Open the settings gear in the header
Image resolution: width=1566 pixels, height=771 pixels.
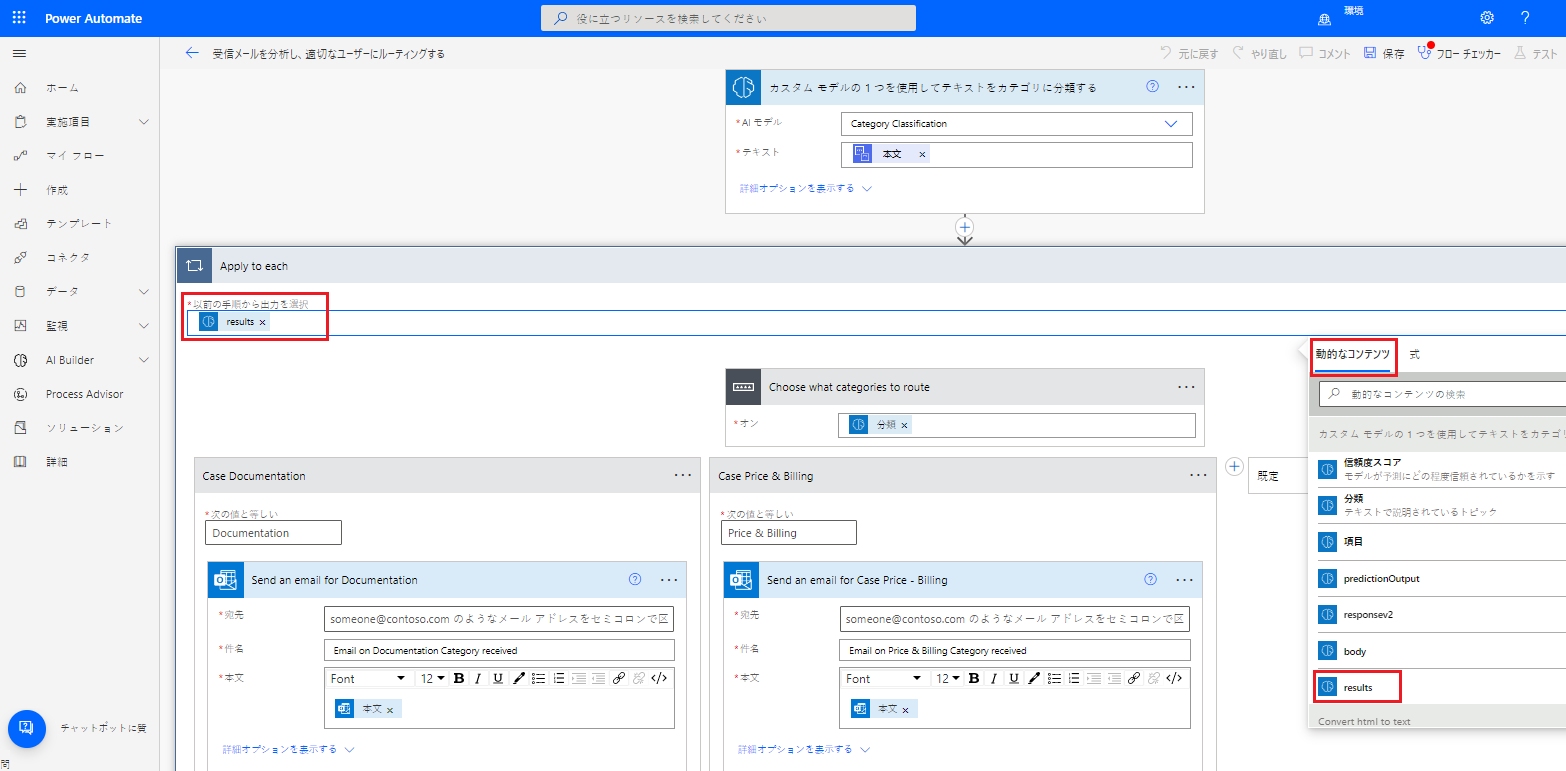1487,18
